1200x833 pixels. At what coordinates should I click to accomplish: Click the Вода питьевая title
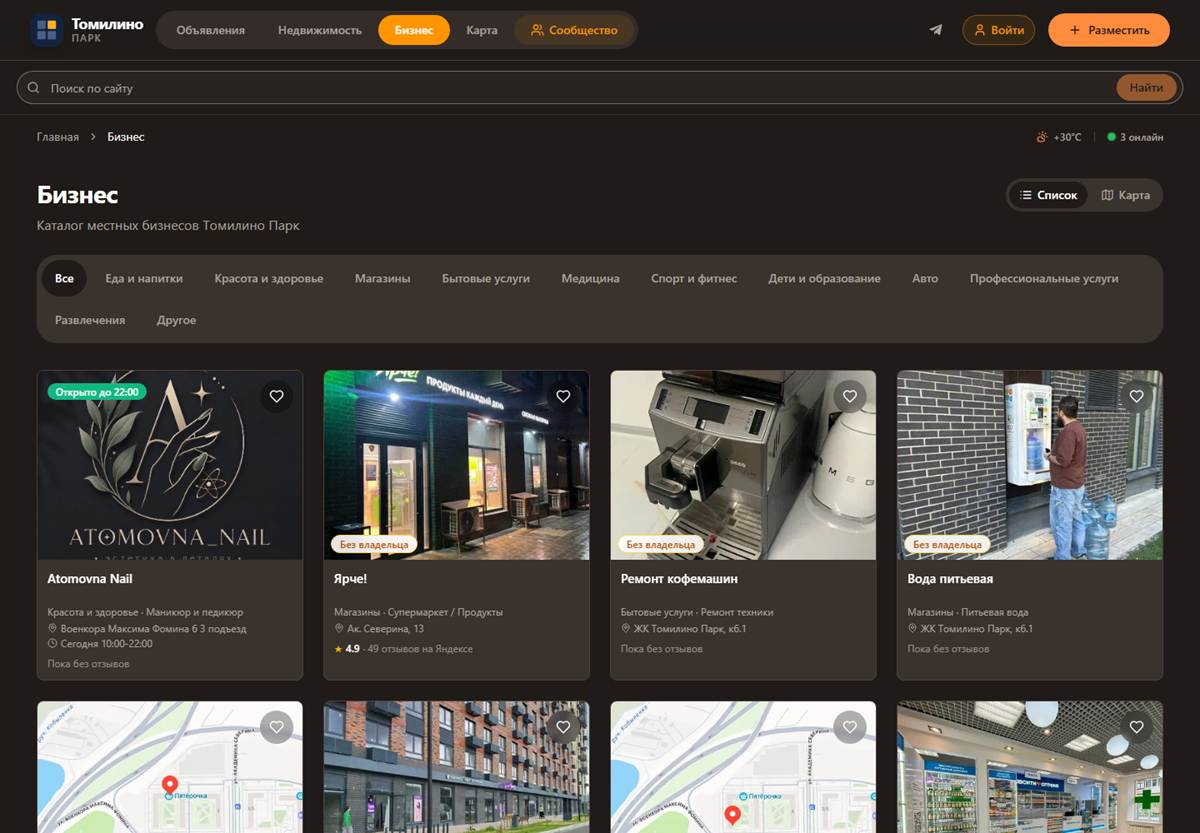(950, 579)
